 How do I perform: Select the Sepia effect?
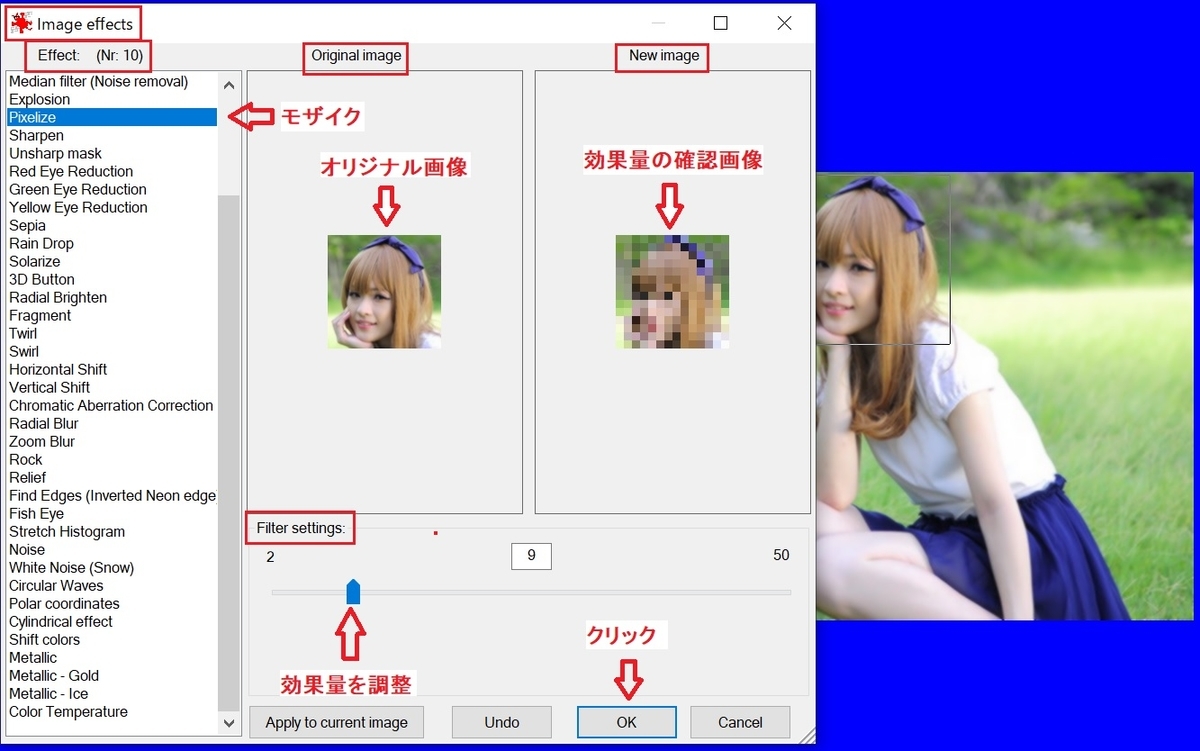pyautogui.click(x=27, y=225)
